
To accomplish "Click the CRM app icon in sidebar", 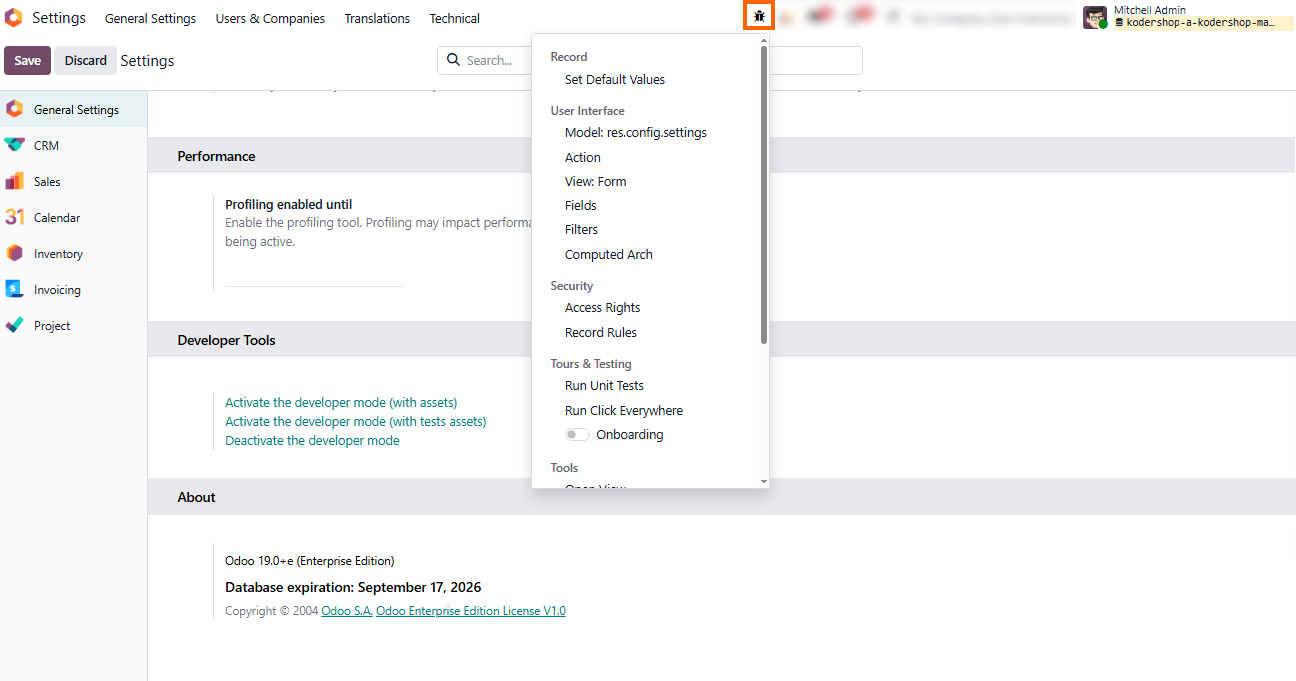I will coord(14,145).
